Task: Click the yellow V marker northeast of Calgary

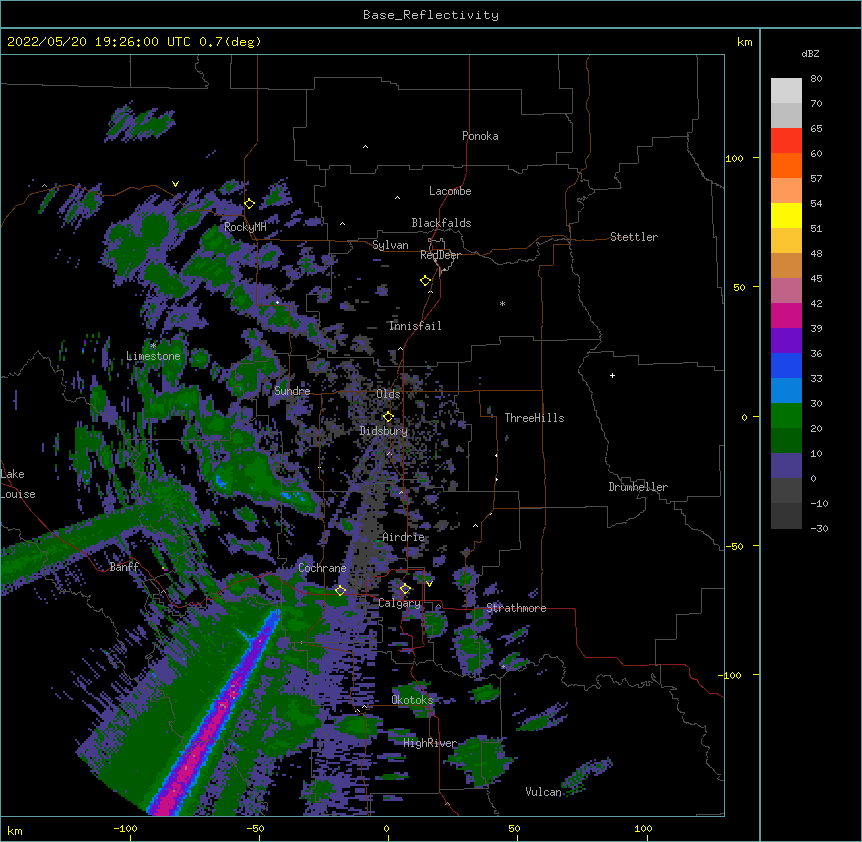Action: 429,584
